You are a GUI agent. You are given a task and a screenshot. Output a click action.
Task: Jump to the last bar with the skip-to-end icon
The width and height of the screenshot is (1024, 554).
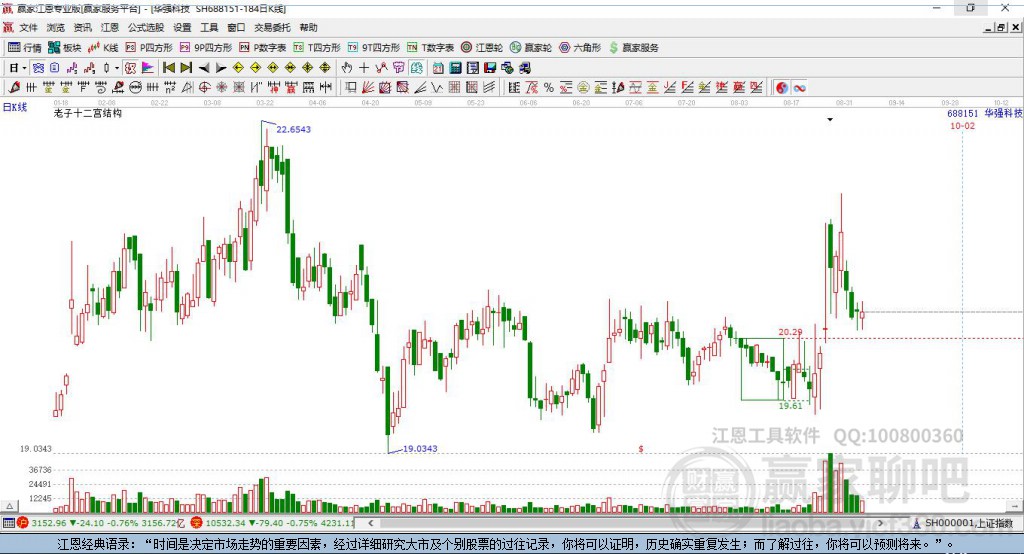pos(186,68)
